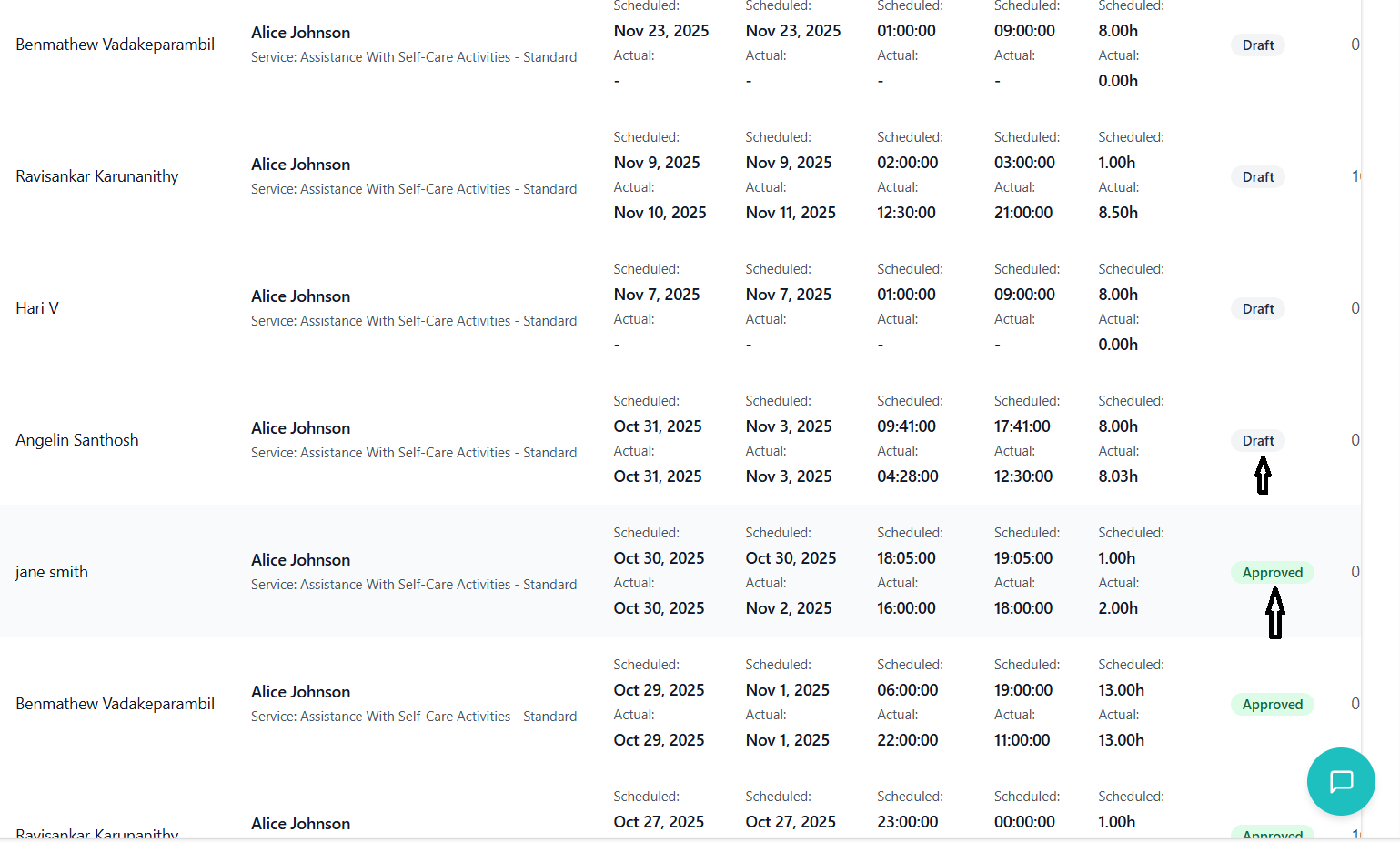This screenshot has height=842, width=1400.
Task: Open Draft status of Ravisankar Karunanithy's Nov 9 shift
Action: click(x=1258, y=177)
